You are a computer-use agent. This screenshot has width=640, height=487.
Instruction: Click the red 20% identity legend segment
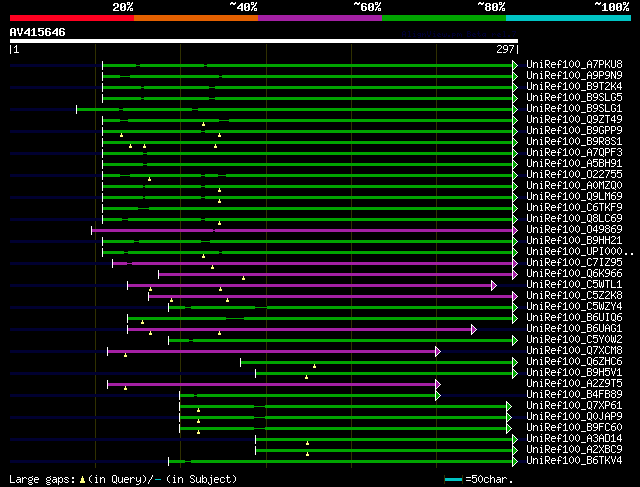[72, 18]
